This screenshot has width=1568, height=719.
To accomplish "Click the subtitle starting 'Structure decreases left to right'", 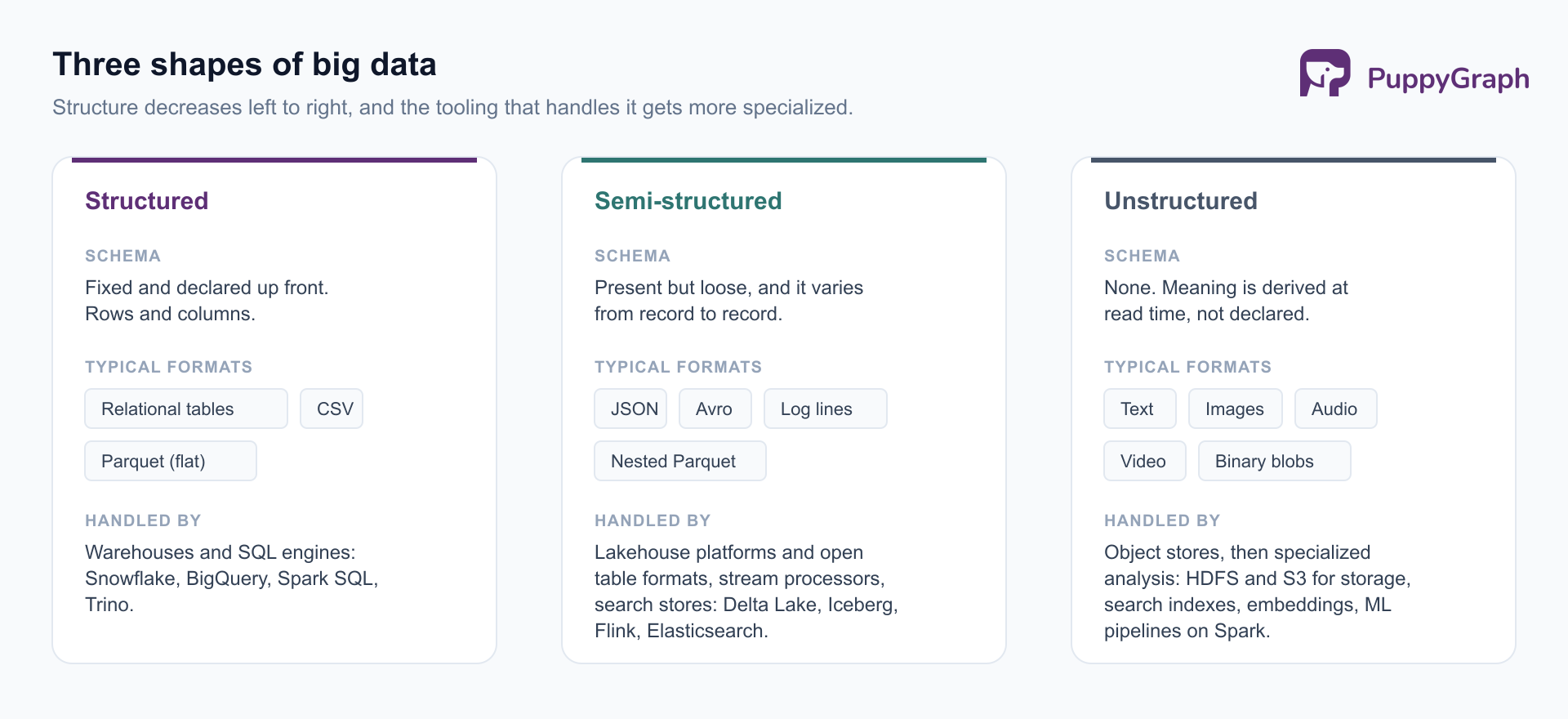I will pyautogui.click(x=452, y=108).
